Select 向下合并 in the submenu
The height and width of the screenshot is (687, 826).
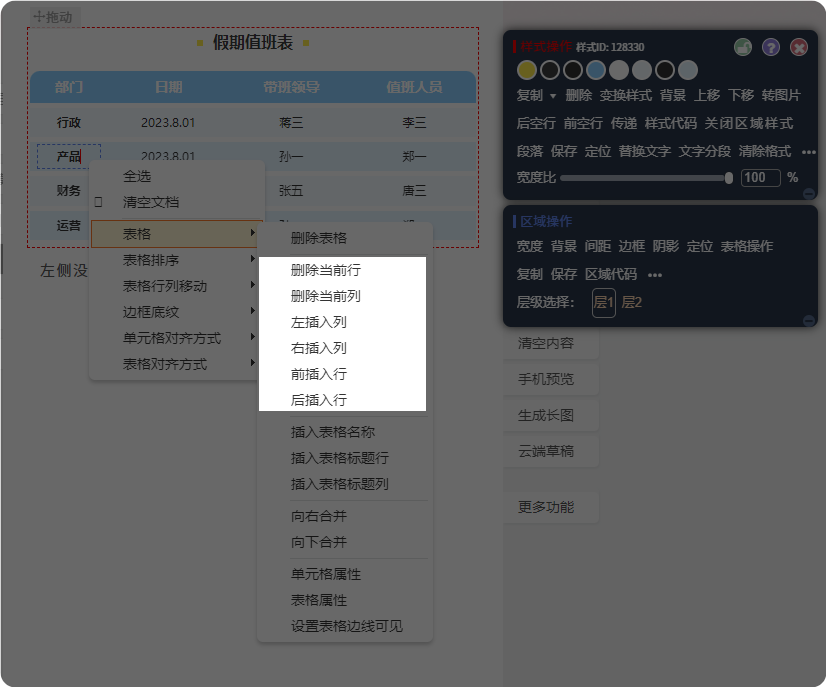point(319,542)
